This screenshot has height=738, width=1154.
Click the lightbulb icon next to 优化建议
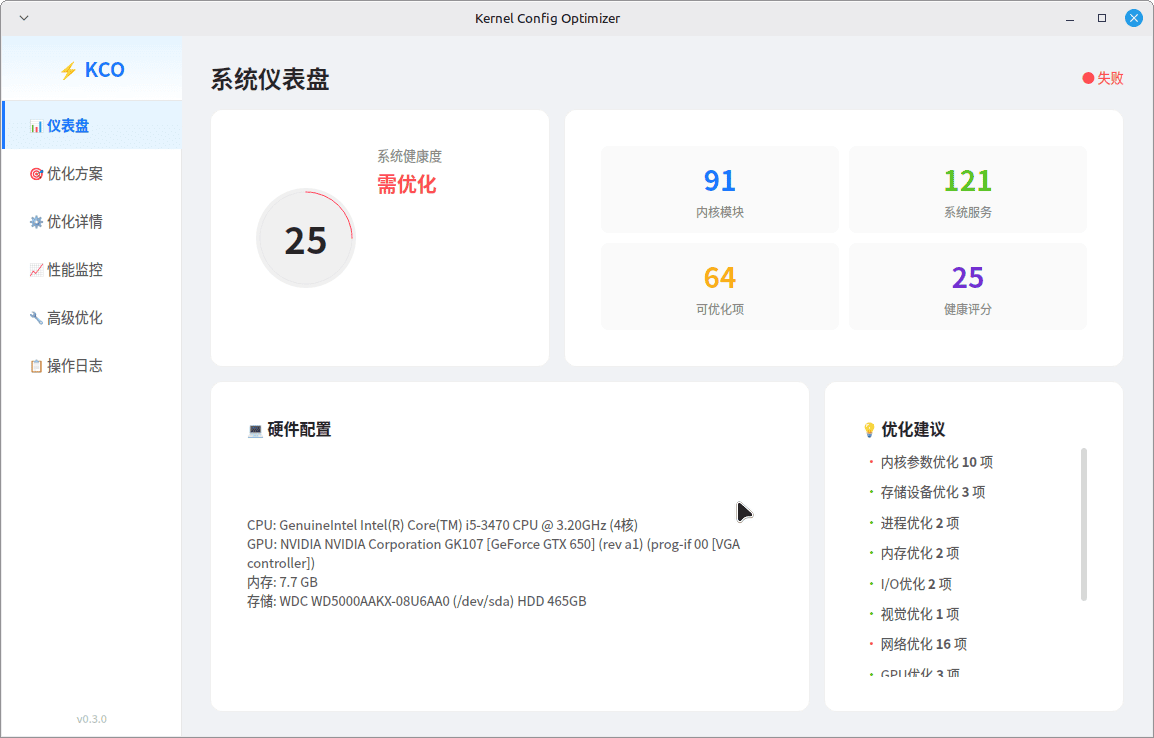click(869, 430)
